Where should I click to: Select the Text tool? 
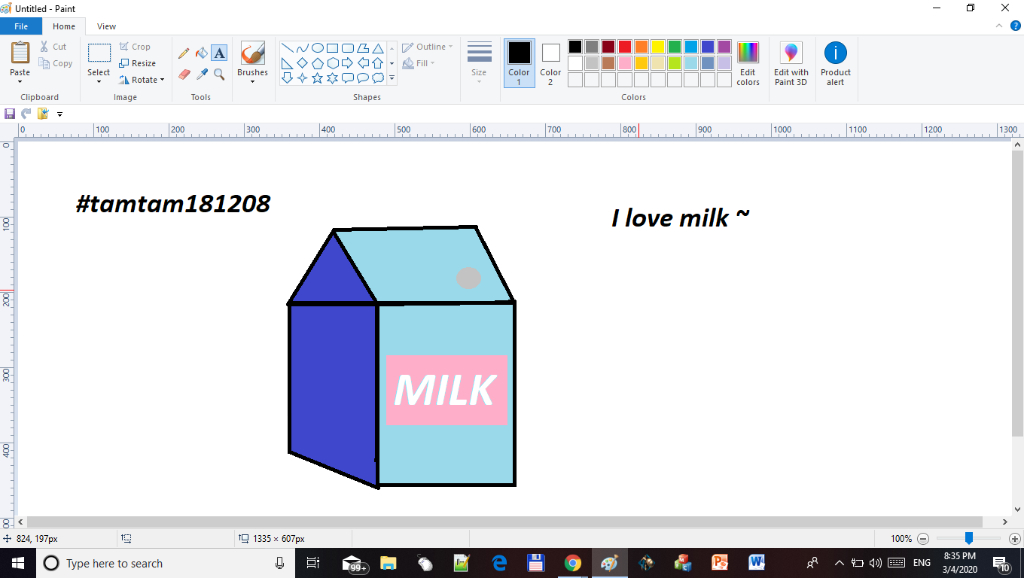pyautogui.click(x=219, y=54)
